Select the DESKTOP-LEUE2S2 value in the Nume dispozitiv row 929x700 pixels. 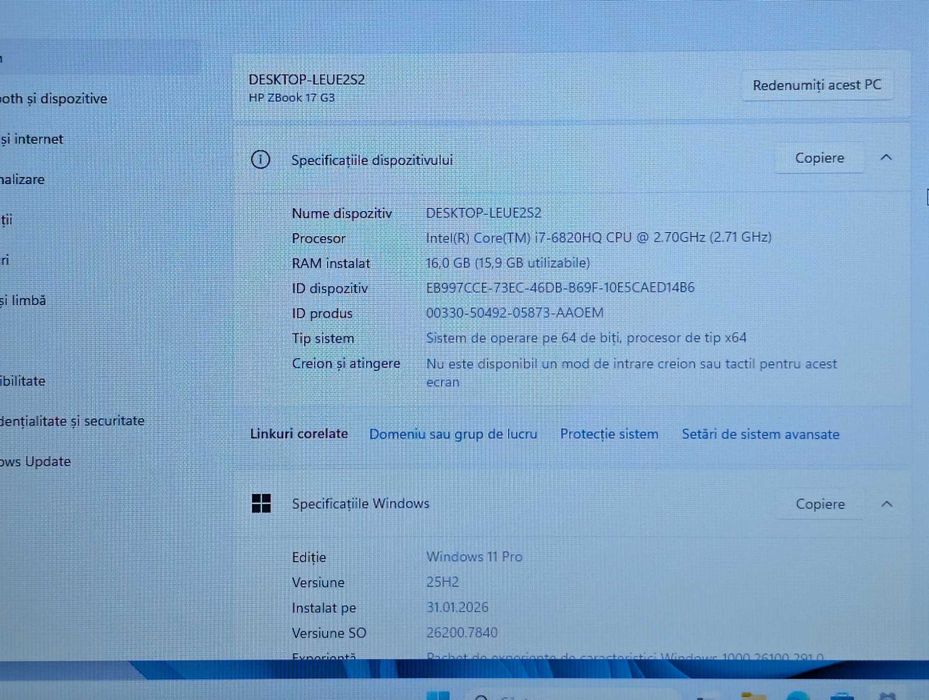tap(483, 213)
